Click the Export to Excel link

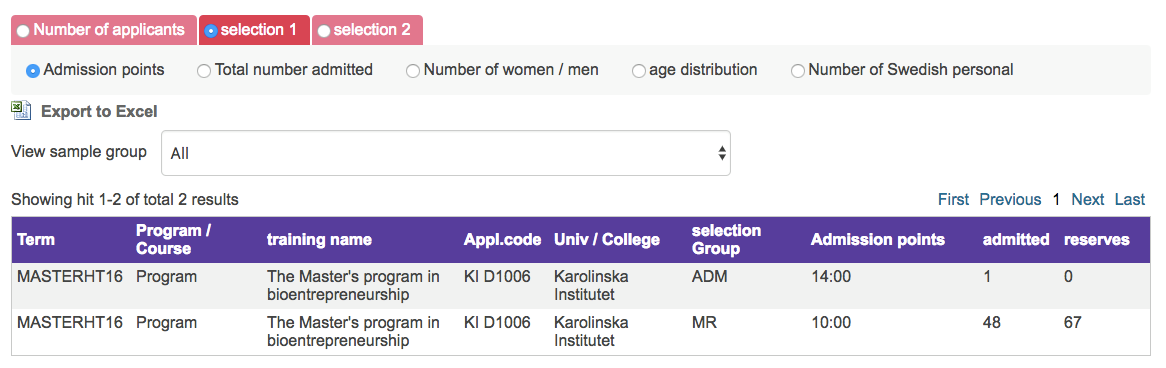[x=99, y=112]
